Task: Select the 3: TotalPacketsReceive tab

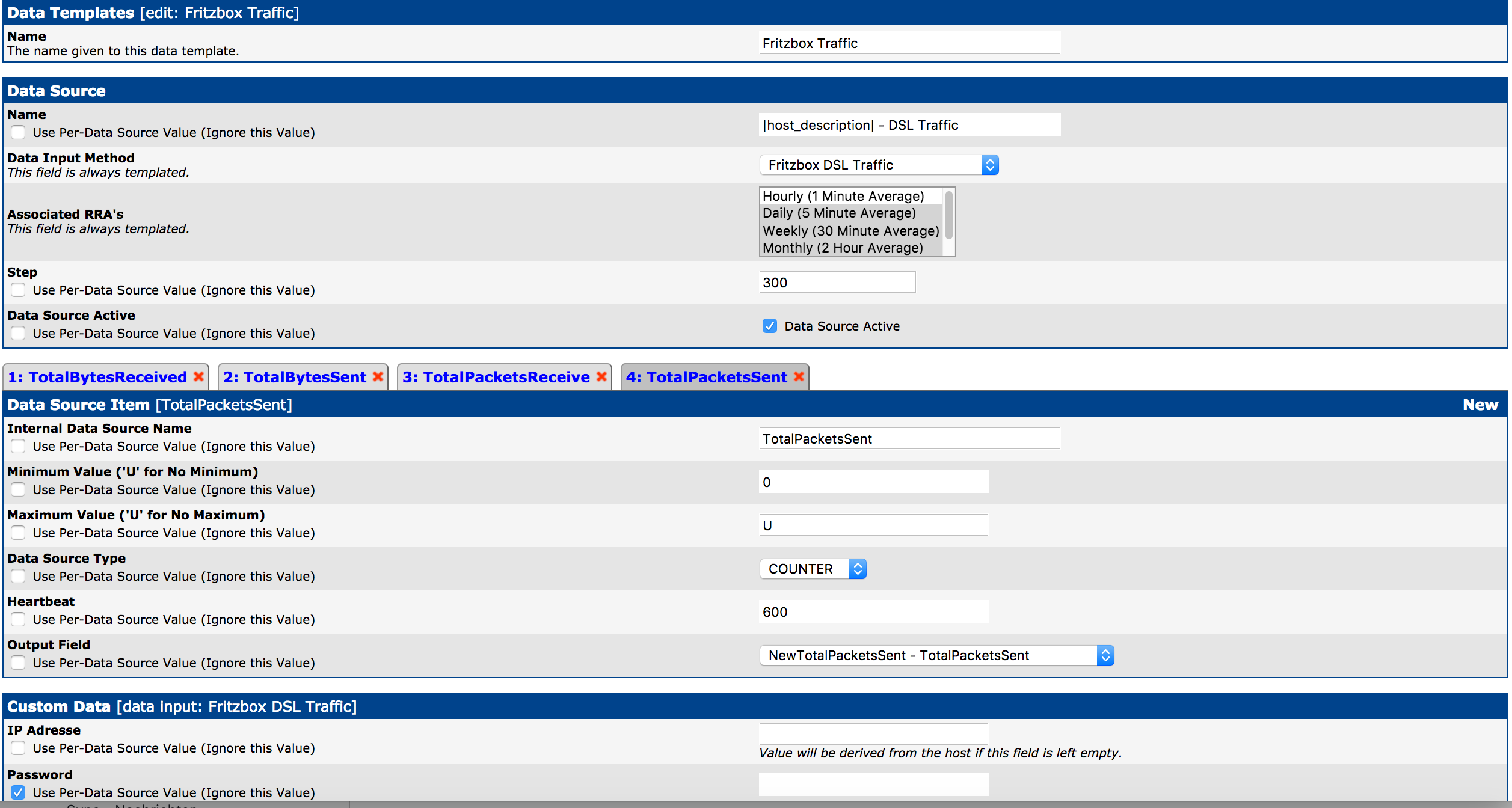Action: [x=496, y=377]
